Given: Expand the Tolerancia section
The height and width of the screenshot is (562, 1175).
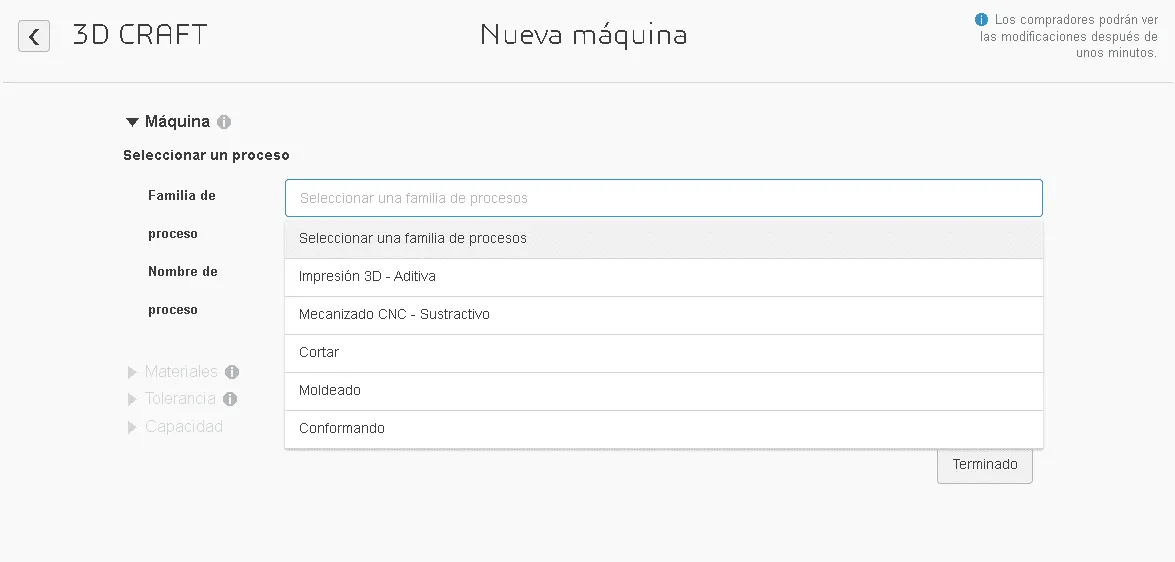Looking at the screenshot, I should click(x=132, y=399).
